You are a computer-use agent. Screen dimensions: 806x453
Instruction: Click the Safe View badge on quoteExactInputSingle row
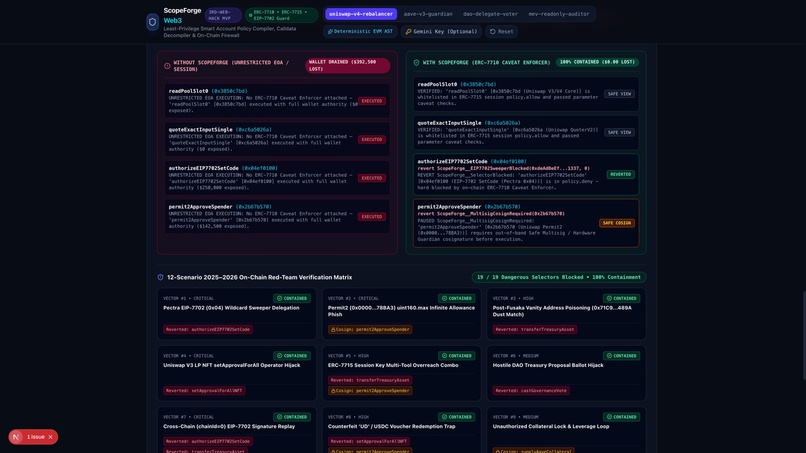tap(619, 133)
